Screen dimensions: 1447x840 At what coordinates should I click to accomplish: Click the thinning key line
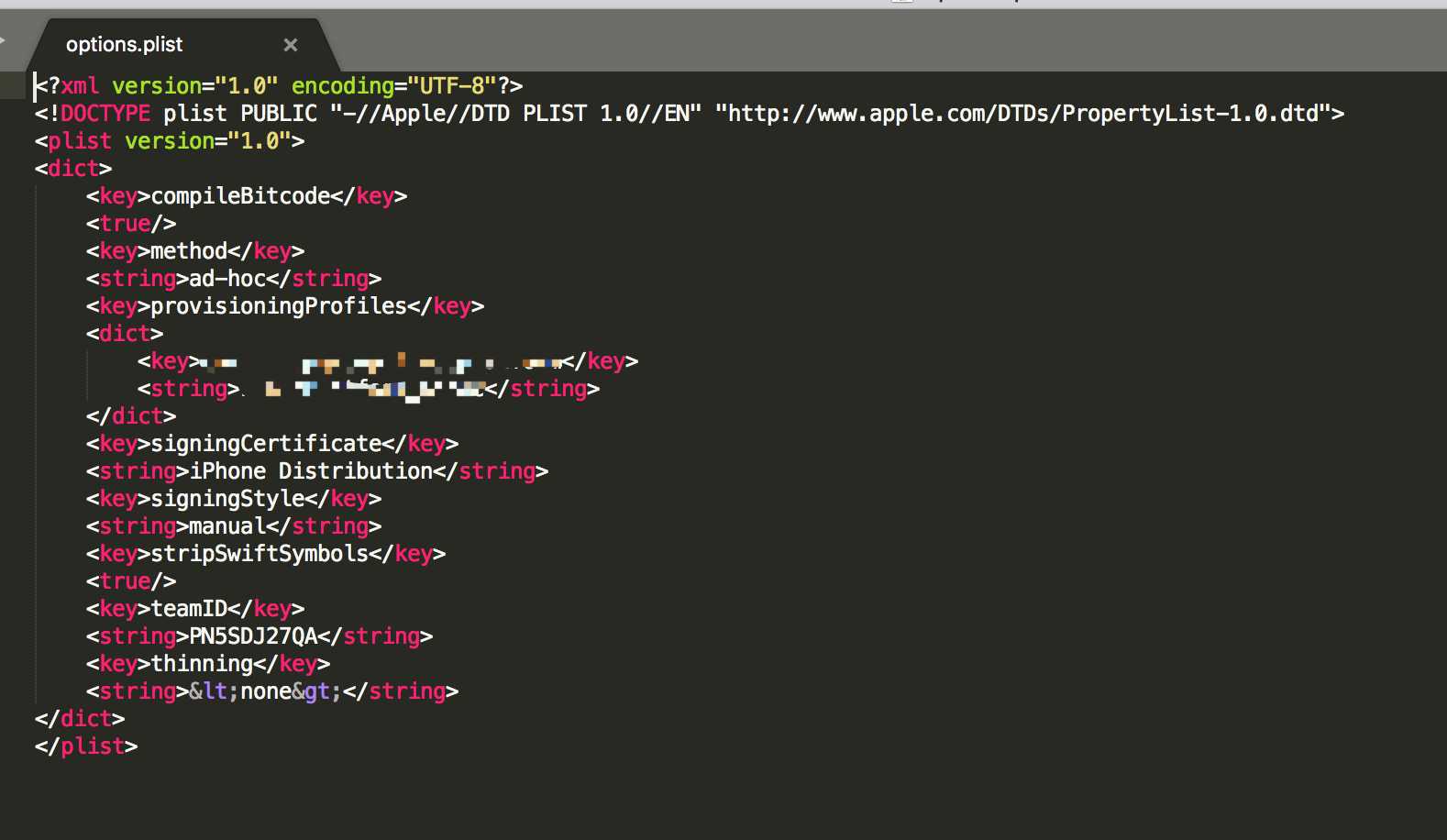pyautogui.click(x=208, y=664)
